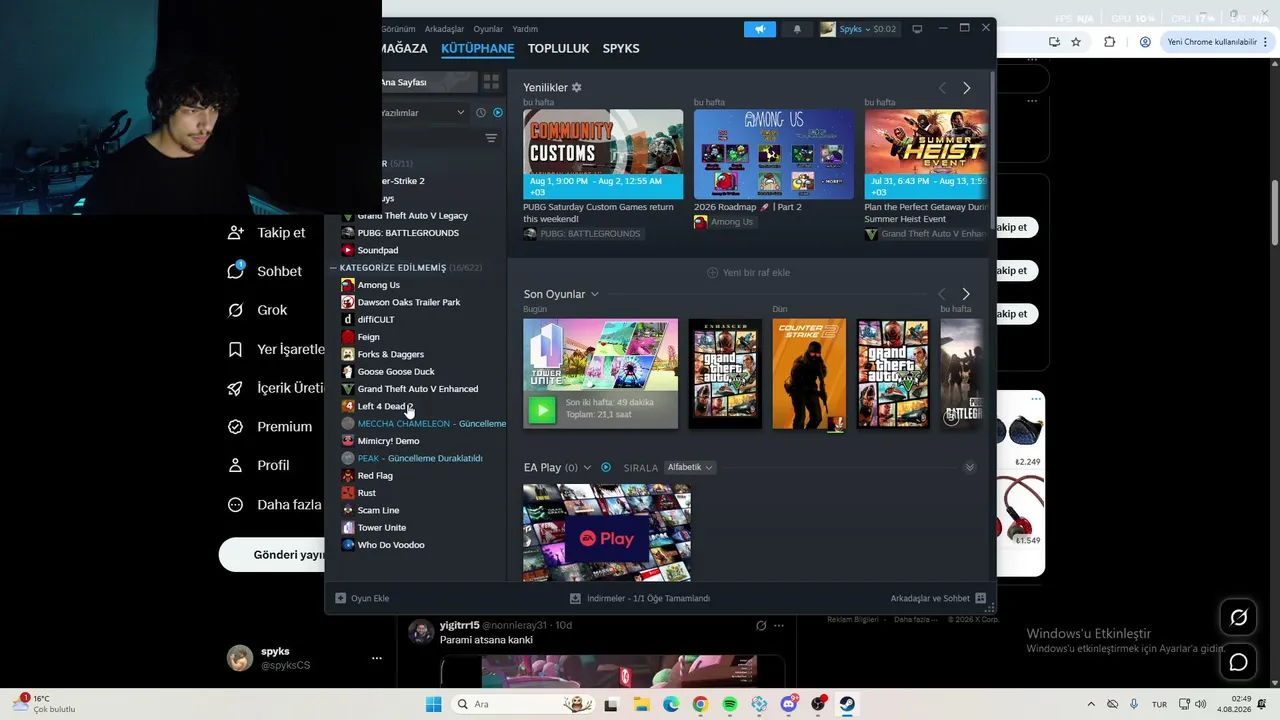Click the Grok floating button on X
Image resolution: width=1280 pixels, height=720 pixels.
point(1238,618)
